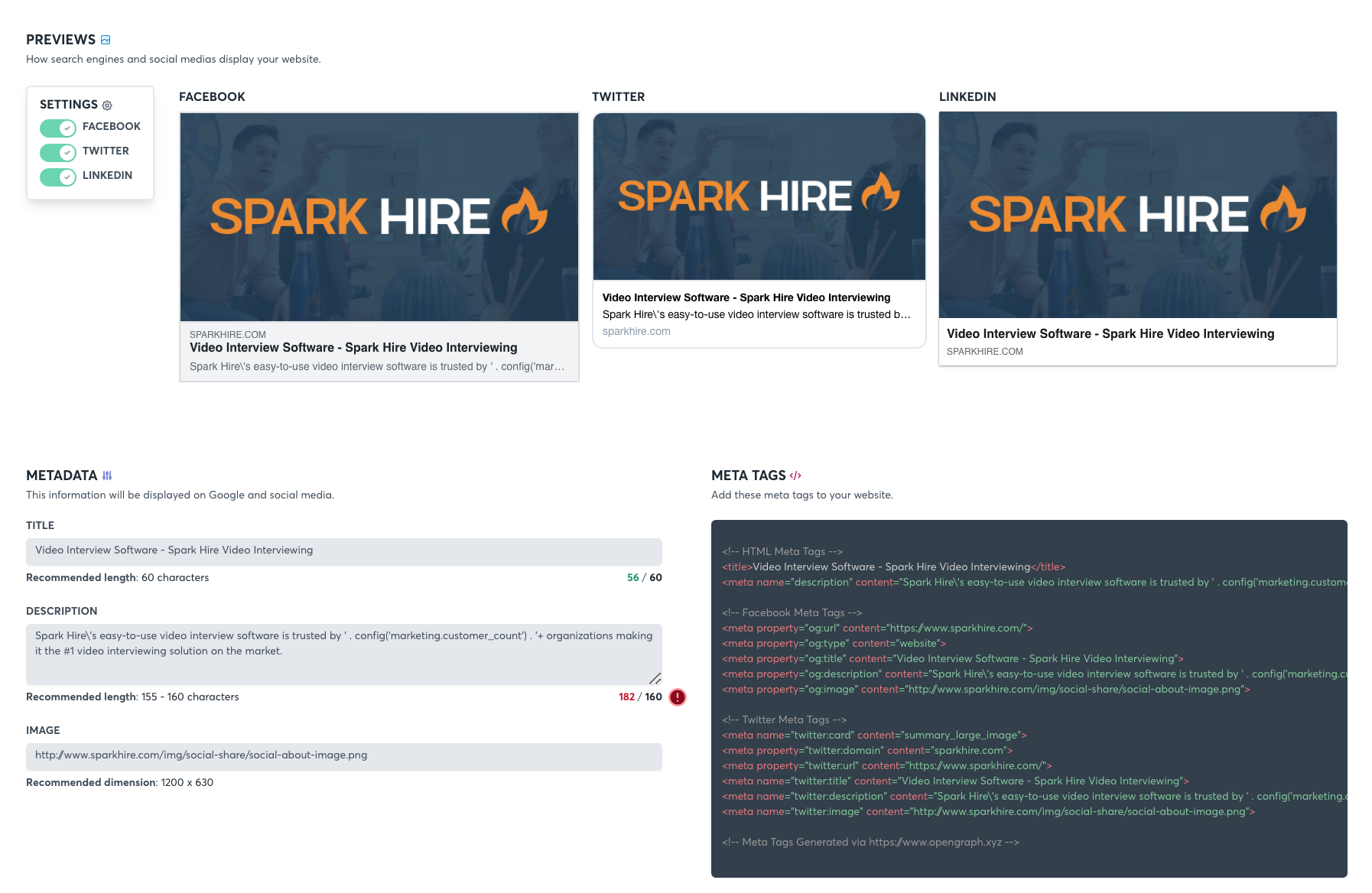Click the sliders icon next to METADATA
Viewport: 1372px width, 893px height.
click(107, 475)
